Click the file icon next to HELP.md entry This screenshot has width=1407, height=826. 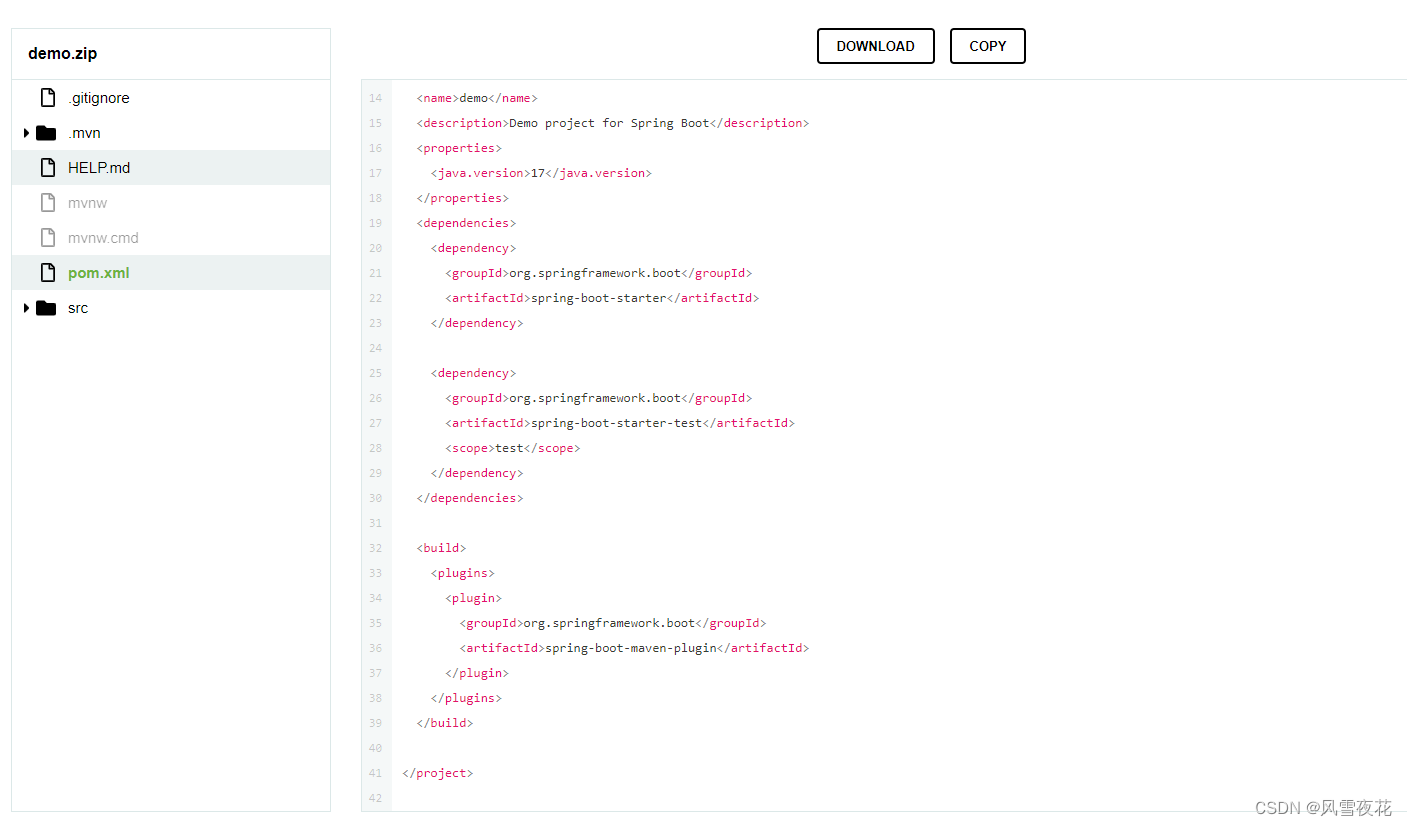[x=47, y=167]
